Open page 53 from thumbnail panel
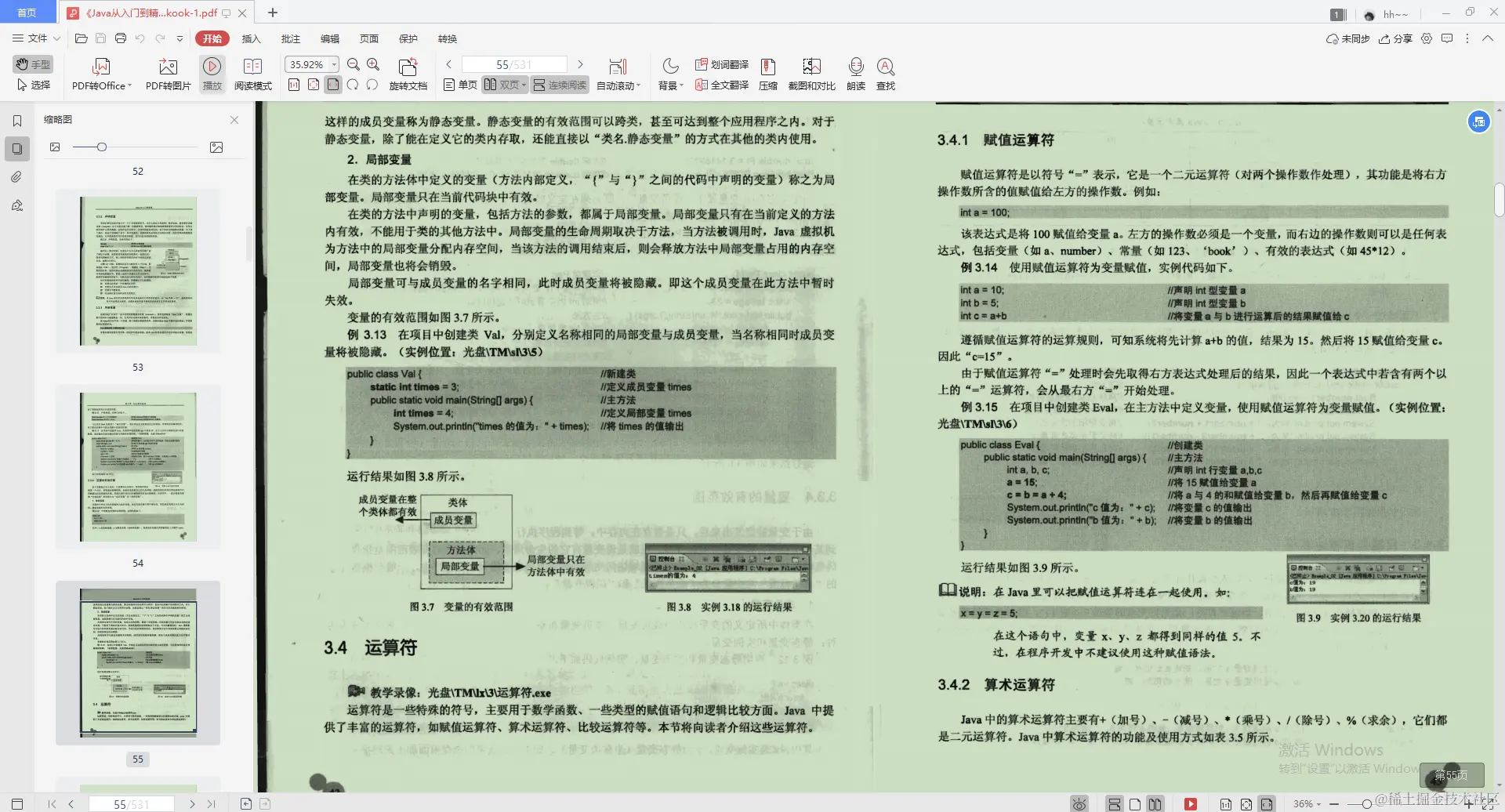 point(138,466)
